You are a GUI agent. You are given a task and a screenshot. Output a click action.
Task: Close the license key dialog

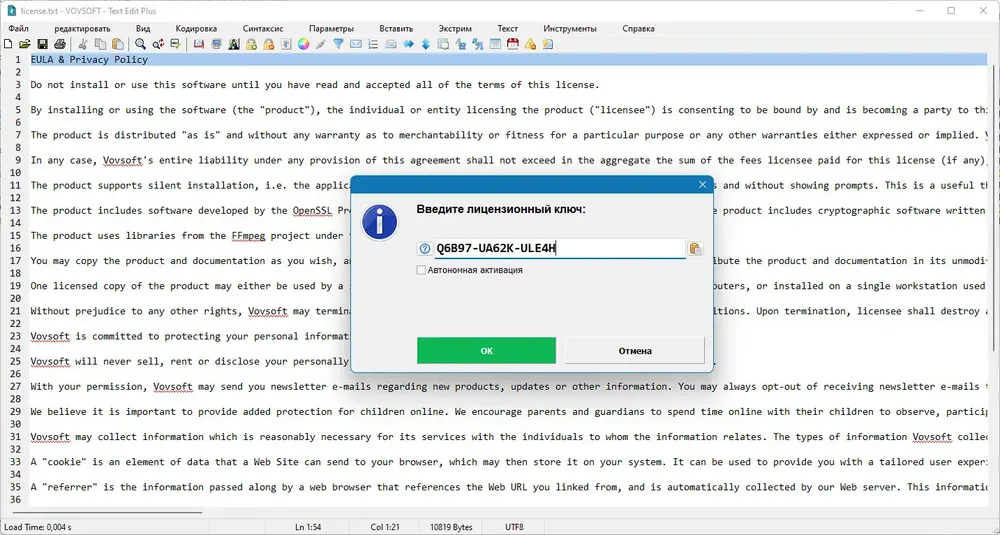702,184
